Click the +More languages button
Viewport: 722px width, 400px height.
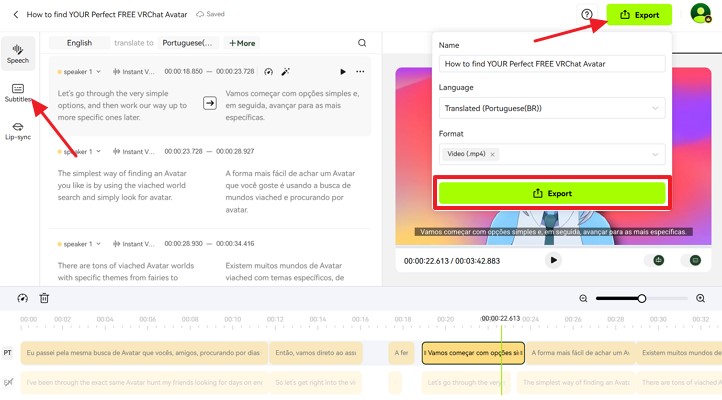coord(242,43)
